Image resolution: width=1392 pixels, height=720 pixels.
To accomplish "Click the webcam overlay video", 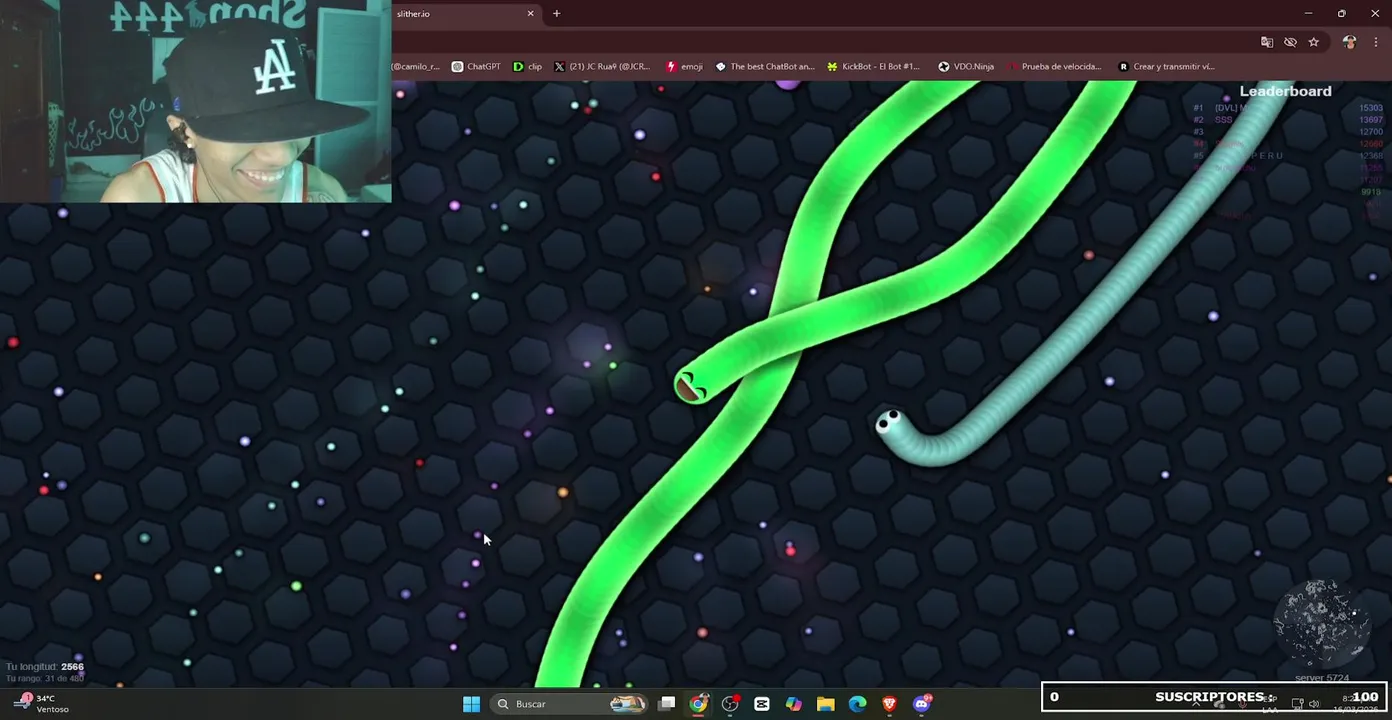I will pyautogui.click(x=196, y=101).
